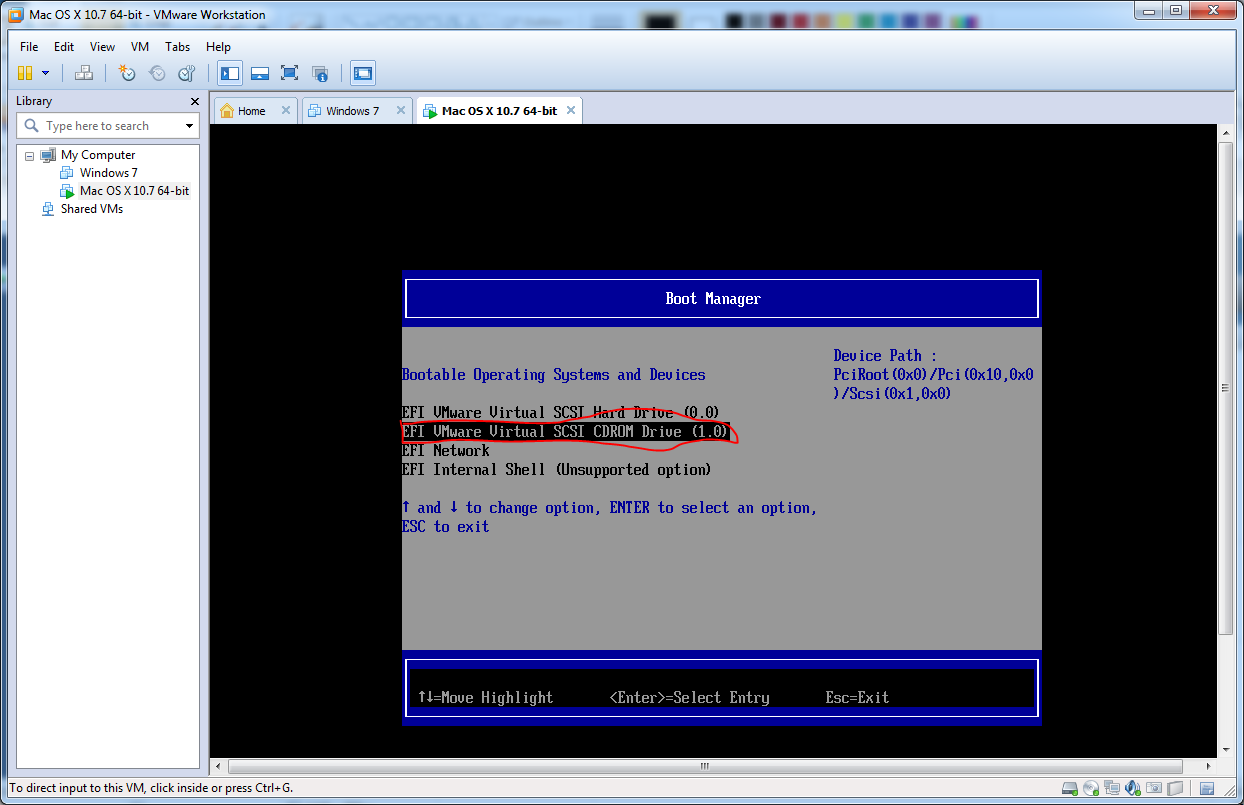Toggle the console view icon

[x=362, y=73]
